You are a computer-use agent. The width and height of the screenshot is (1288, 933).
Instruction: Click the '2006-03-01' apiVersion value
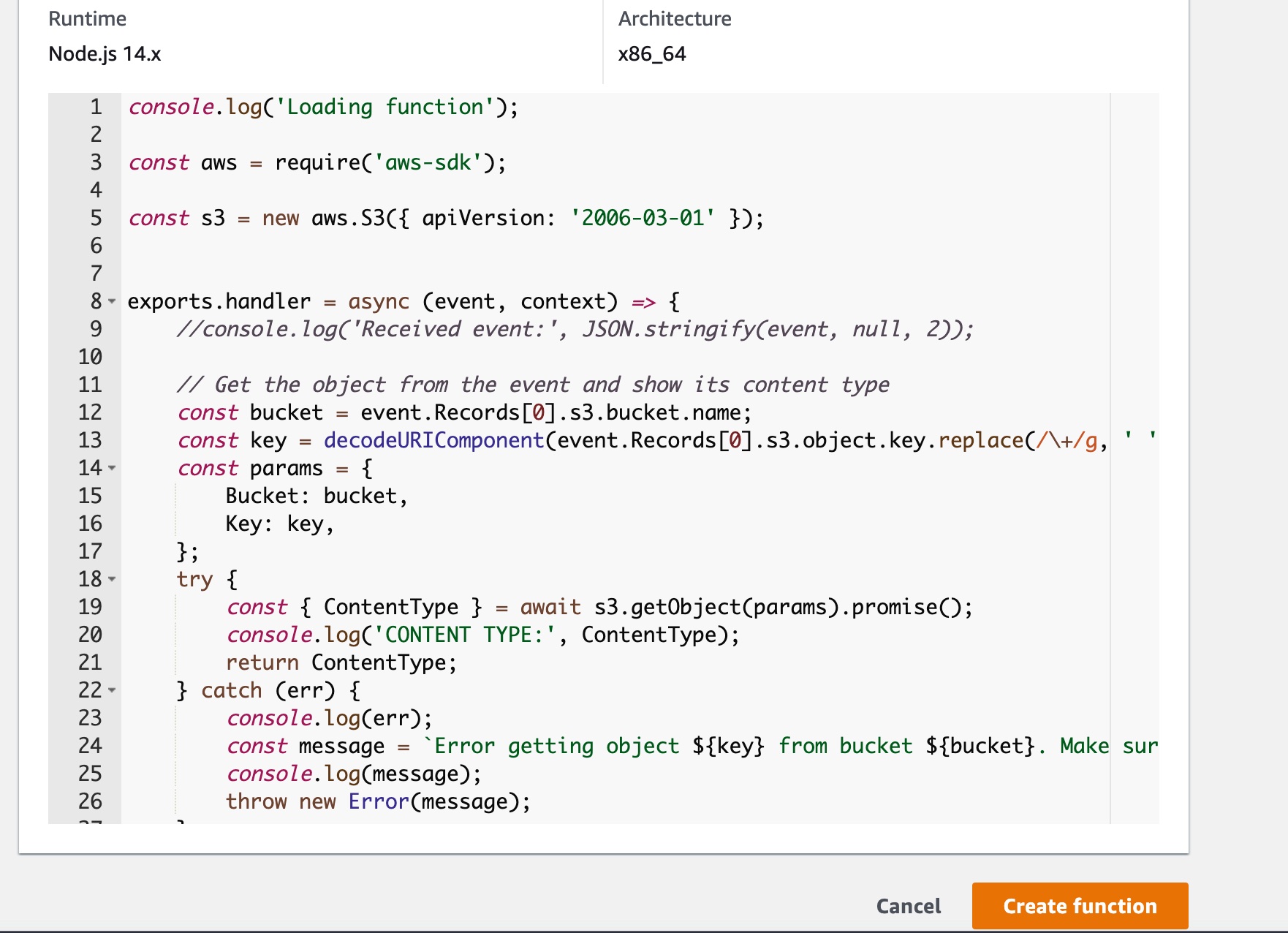click(642, 218)
